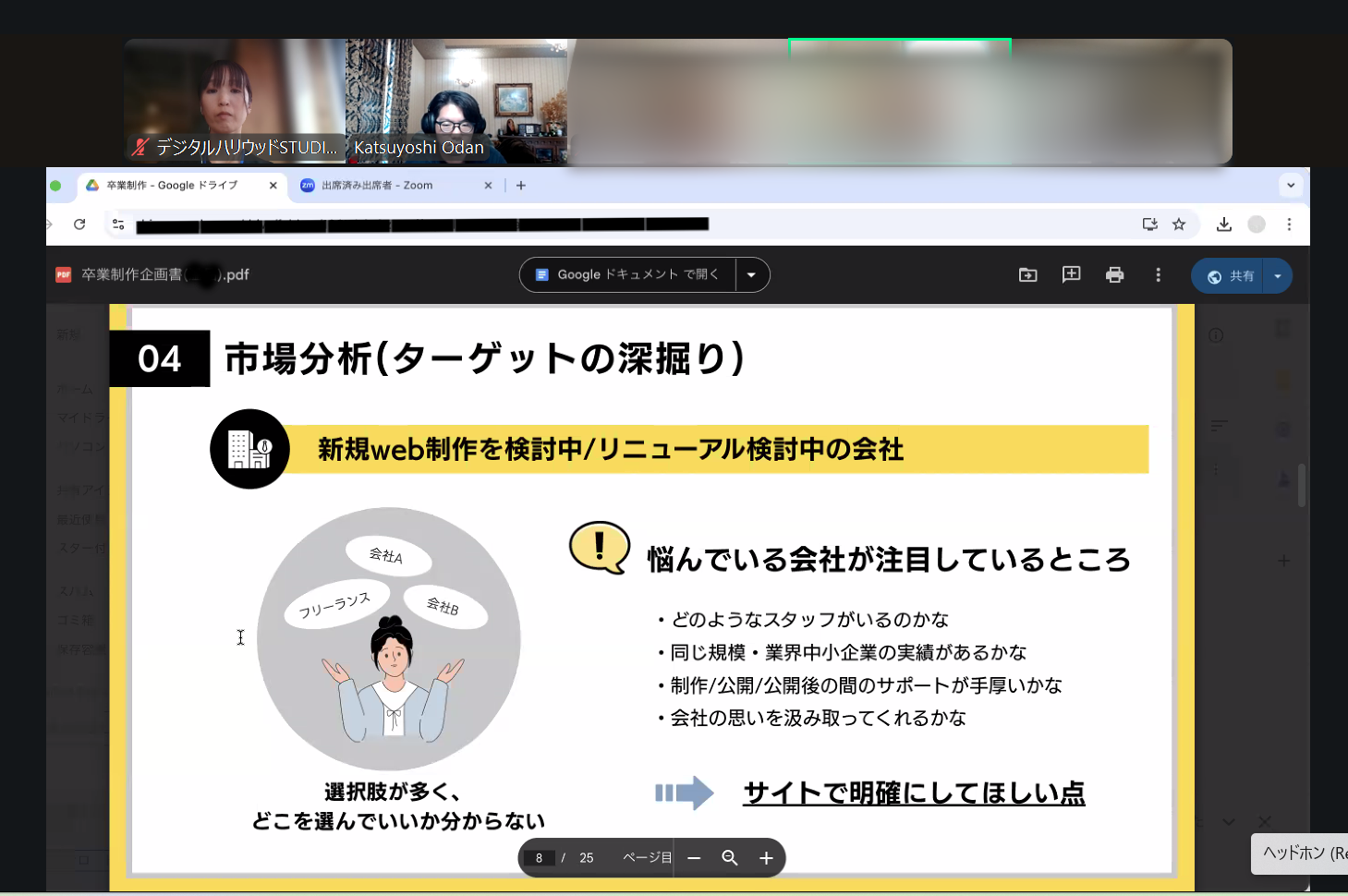Click the install/cast screen icon in address bar
Image resolution: width=1348 pixels, height=896 pixels.
tap(1149, 224)
